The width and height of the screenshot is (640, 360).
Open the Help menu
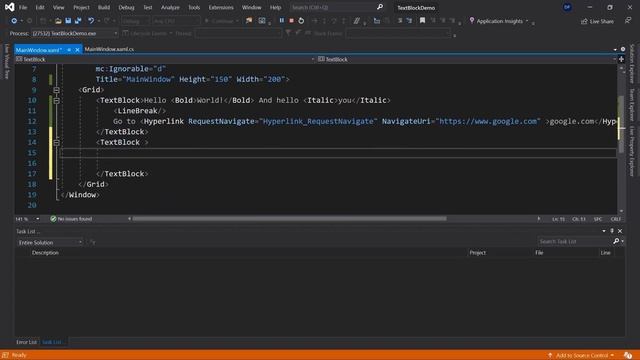(x=276, y=7)
